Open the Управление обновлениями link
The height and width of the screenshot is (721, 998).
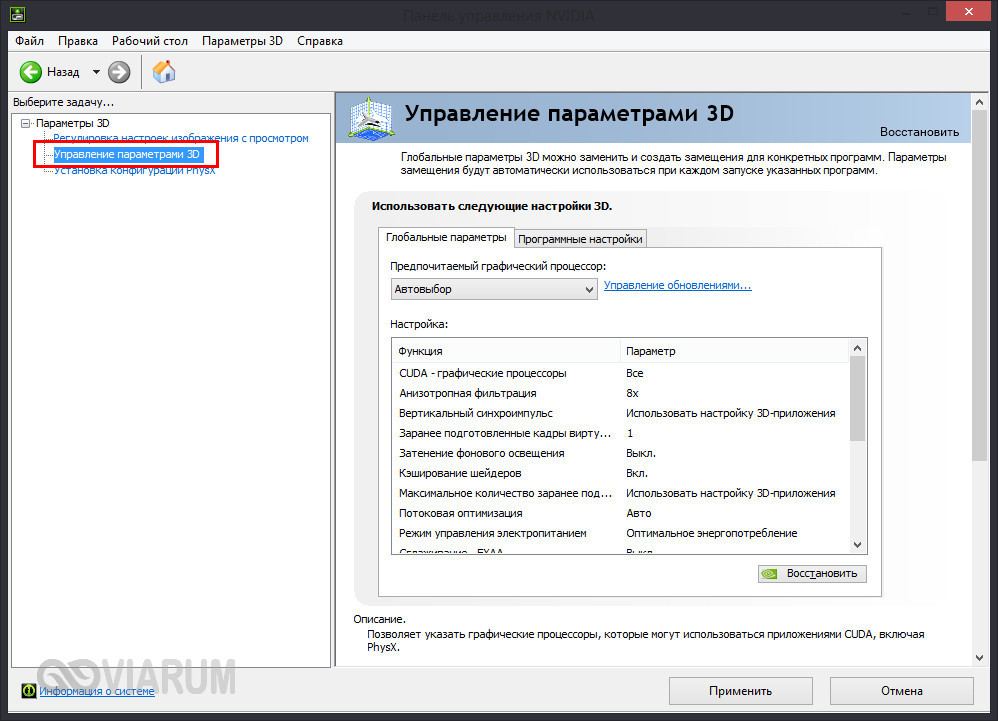[677, 286]
